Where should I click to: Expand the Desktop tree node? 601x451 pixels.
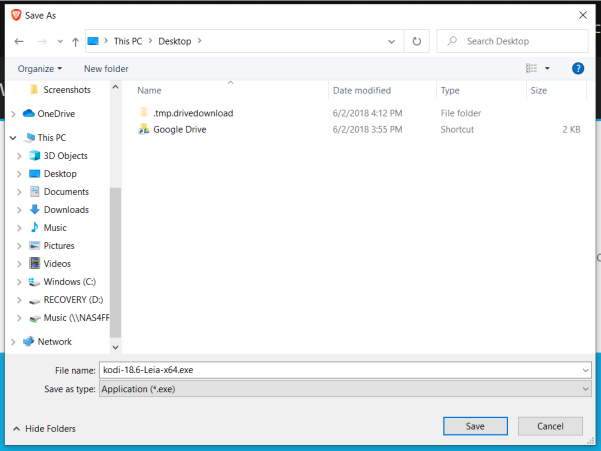(19, 174)
